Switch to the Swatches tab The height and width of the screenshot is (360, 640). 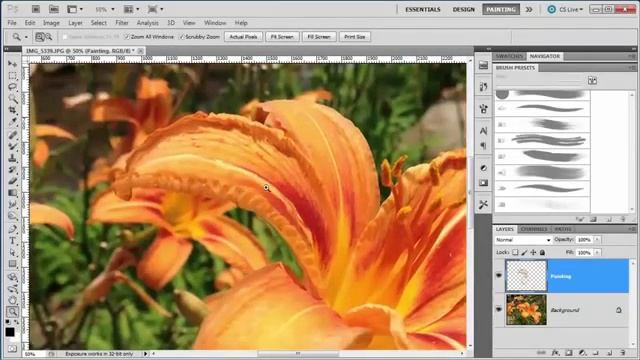[509, 56]
